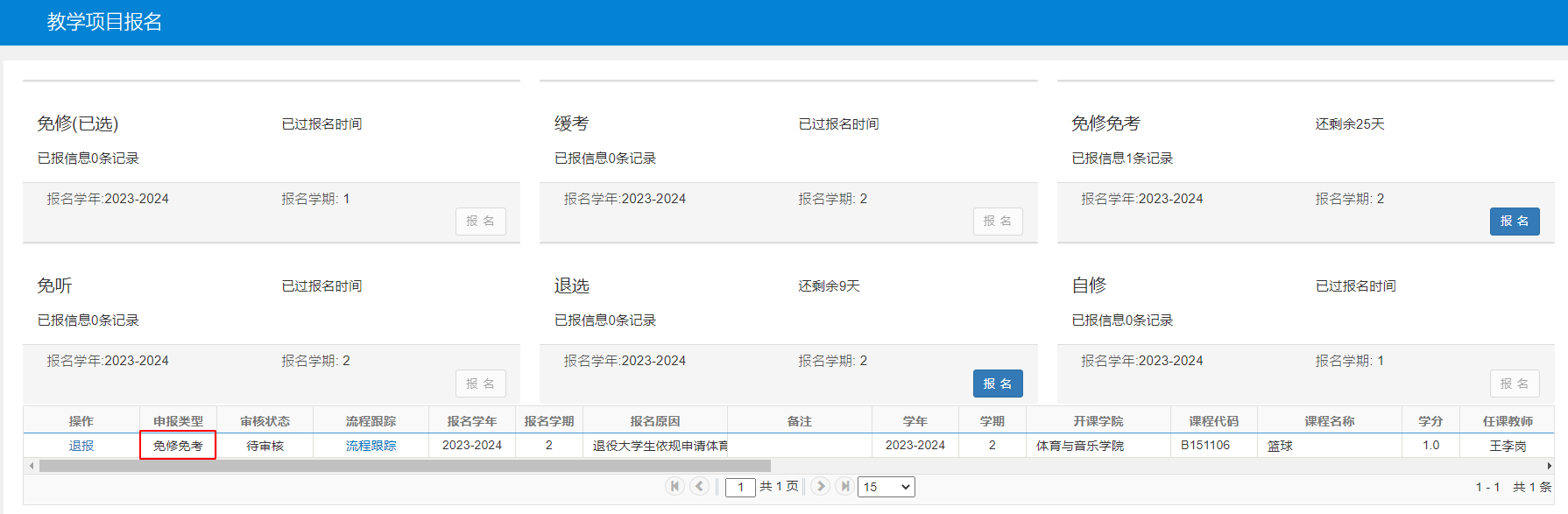Screen dimensions: 1568x514
Task: Open 流程跟踪 link in table row
Action: (x=371, y=446)
